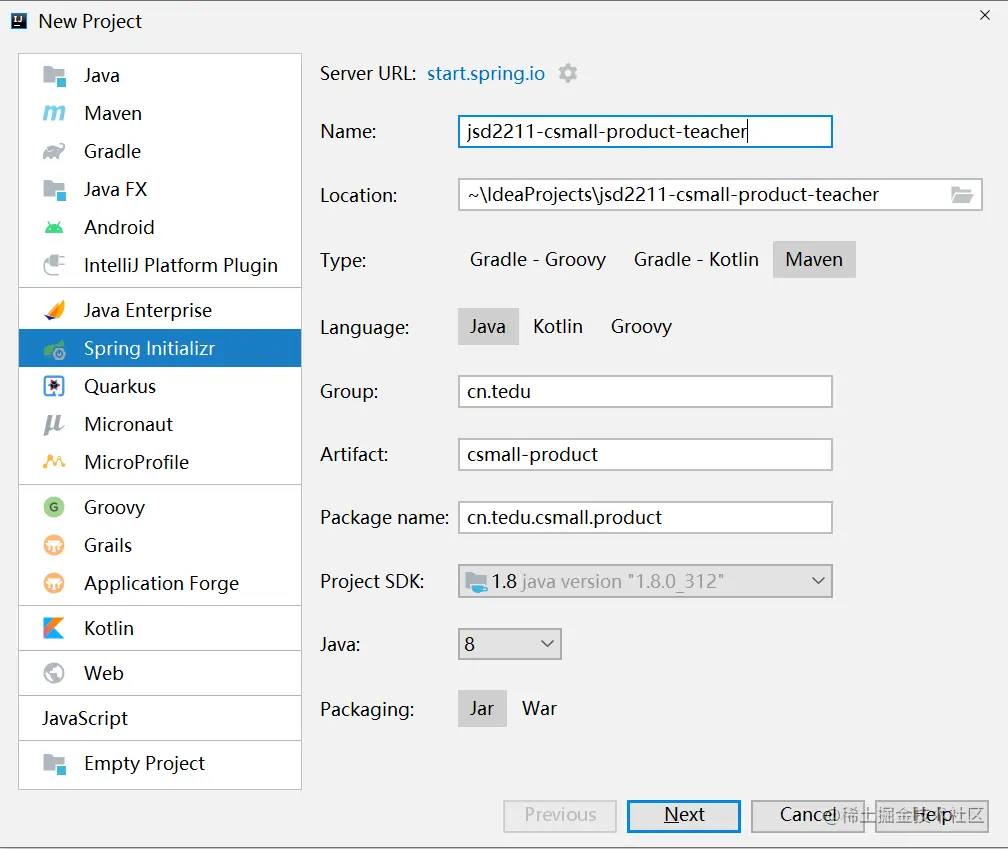Select the Quarkus icon
1008x849 pixels.
54,387
